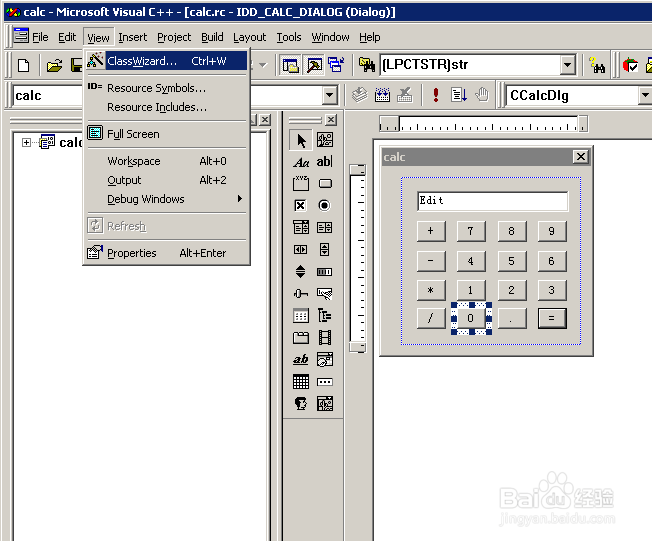Select the Combo Box control tool
Image resolution: width=652 pixels, height=541 pixels.
301,227
